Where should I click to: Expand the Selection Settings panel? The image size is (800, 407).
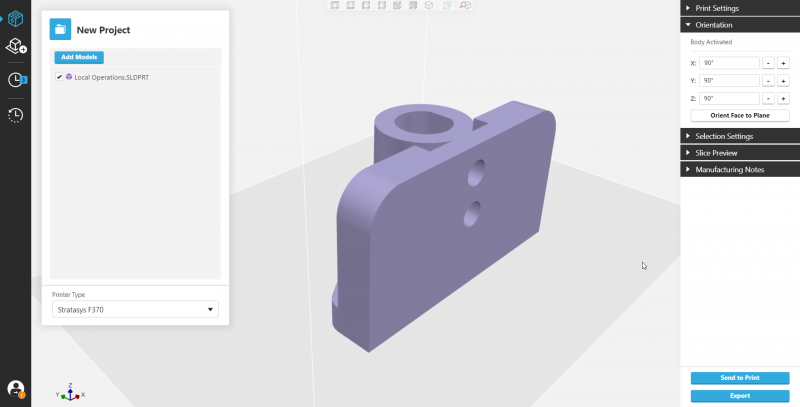click(740, 136)
